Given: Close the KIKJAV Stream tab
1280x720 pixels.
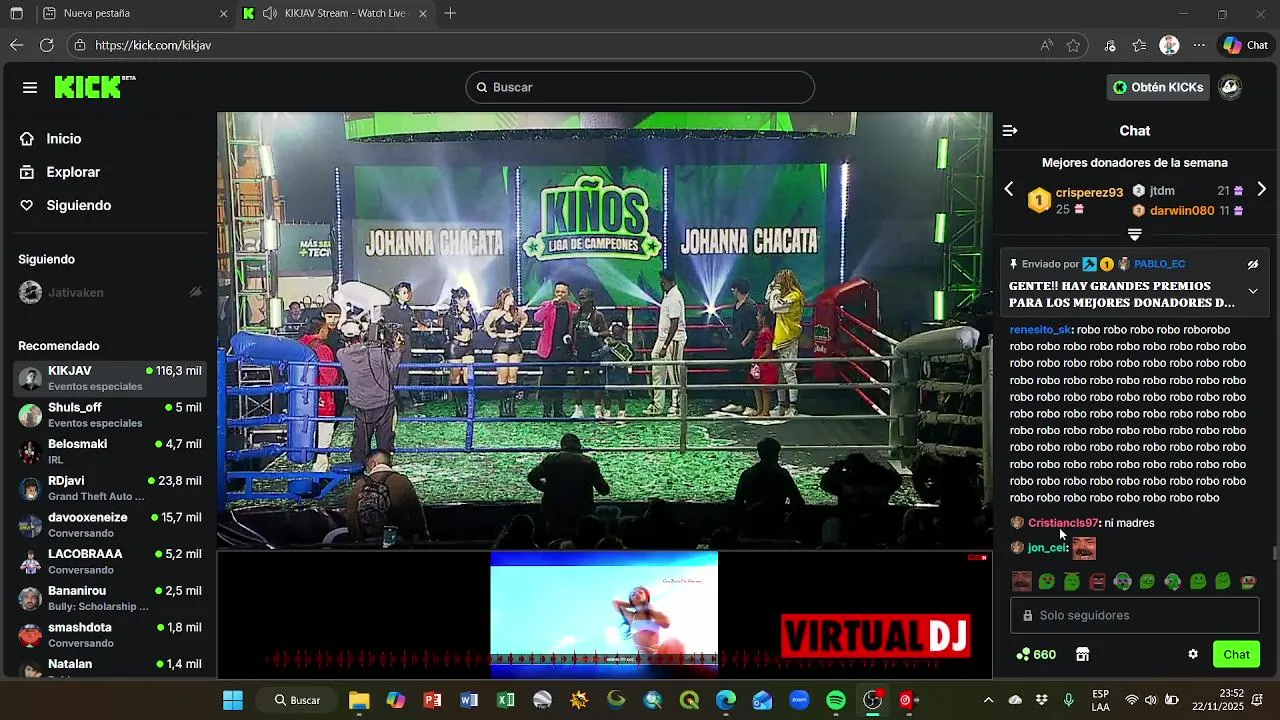Looking at the screenshot, I should [x=423, y=14].
